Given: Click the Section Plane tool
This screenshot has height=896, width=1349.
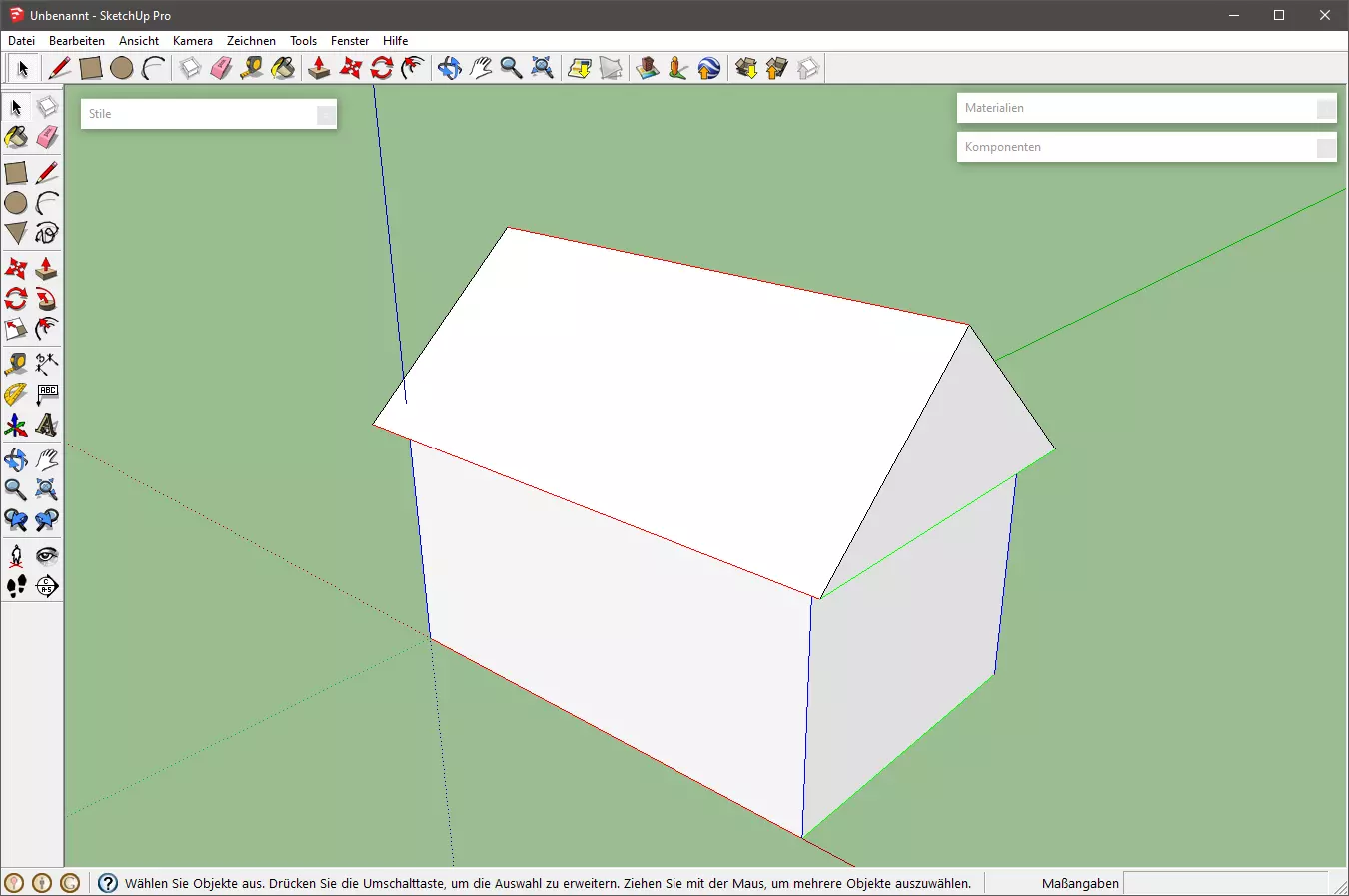Looking at the screenshot, I should pyautogui.click(x=46, y=586).
